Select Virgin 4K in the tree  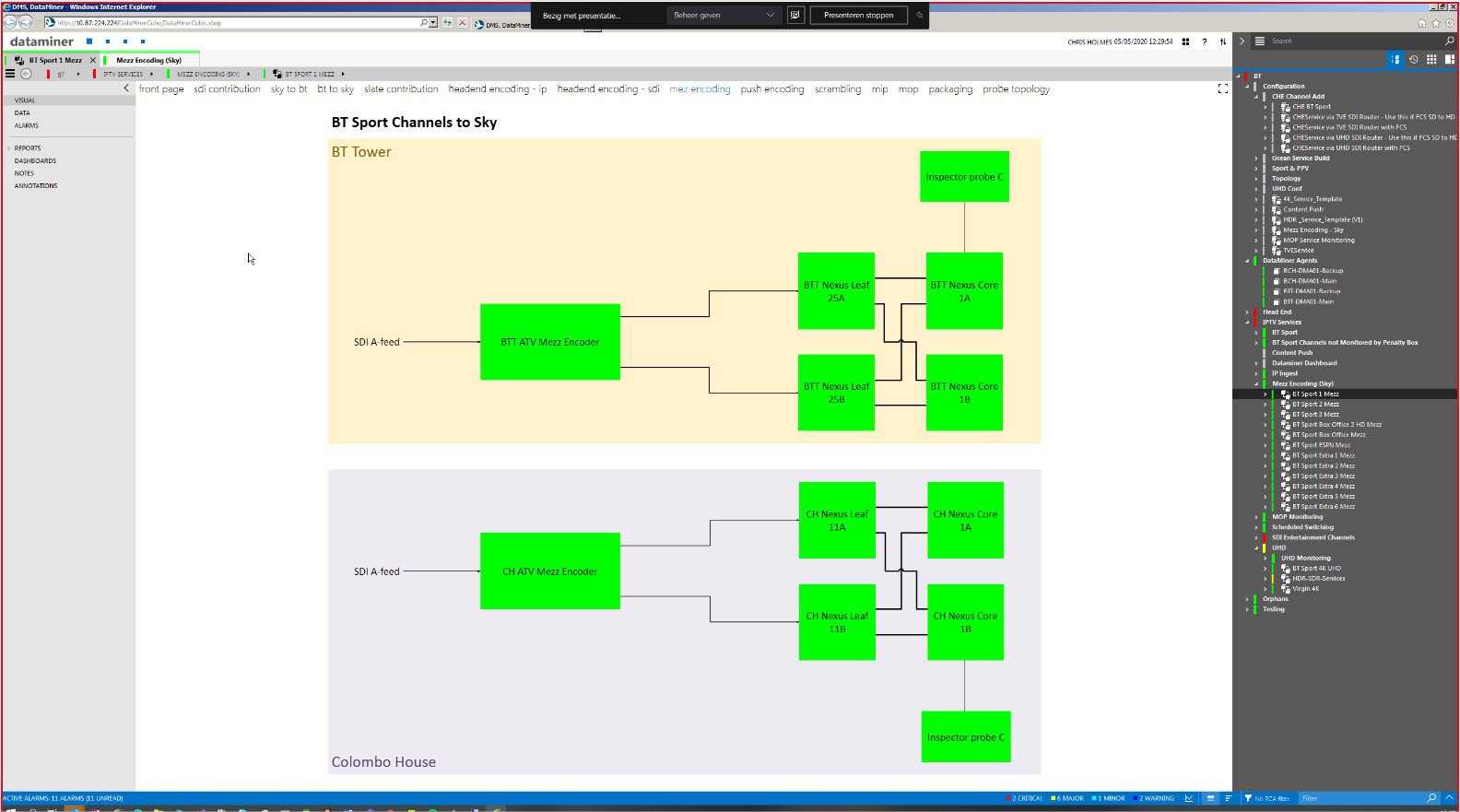(x=1305, y=589)
